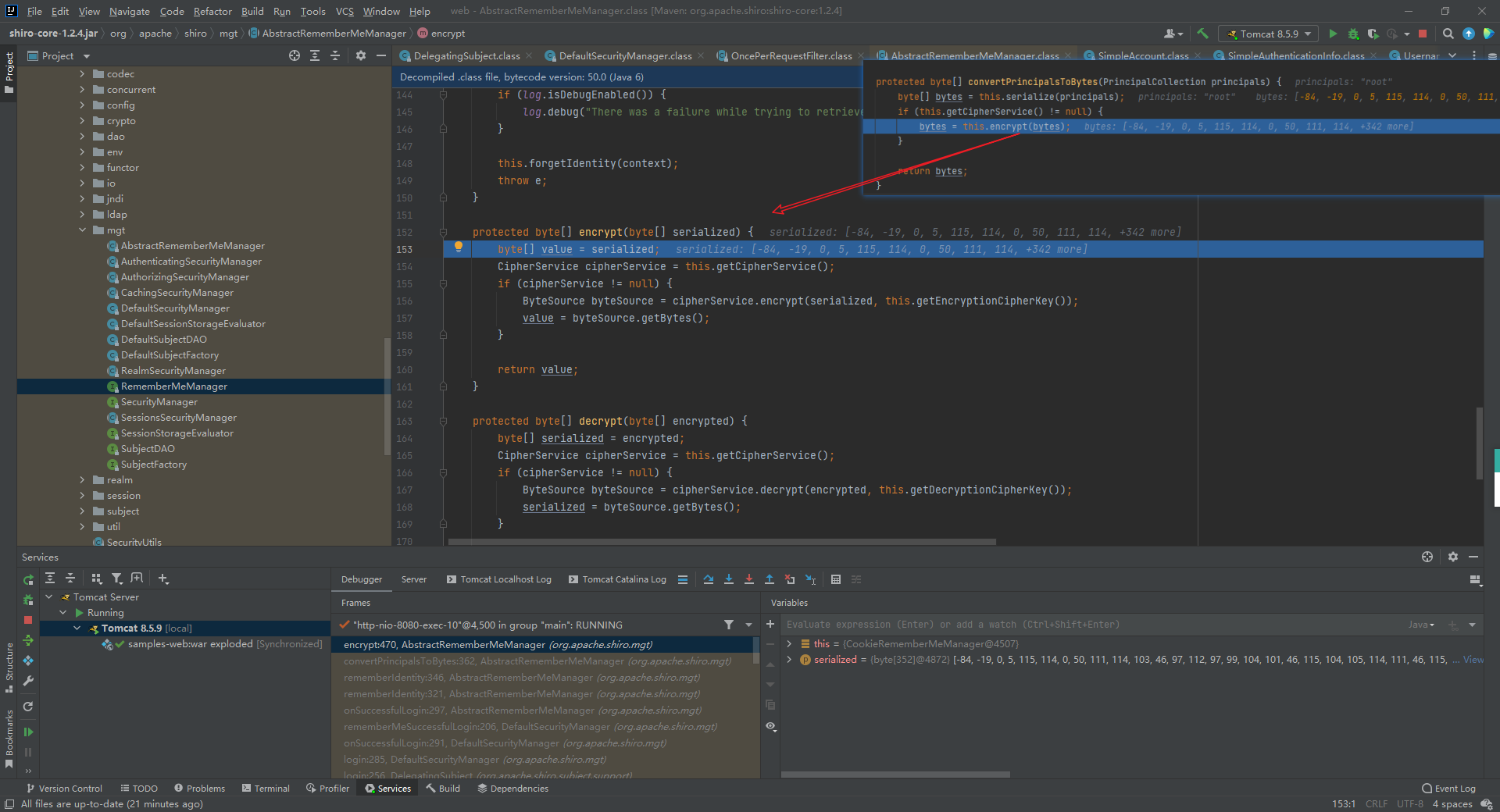The image size is (1500, 812).
Task: Expand the 'serialized' variable node
Action: pos(789,660)
